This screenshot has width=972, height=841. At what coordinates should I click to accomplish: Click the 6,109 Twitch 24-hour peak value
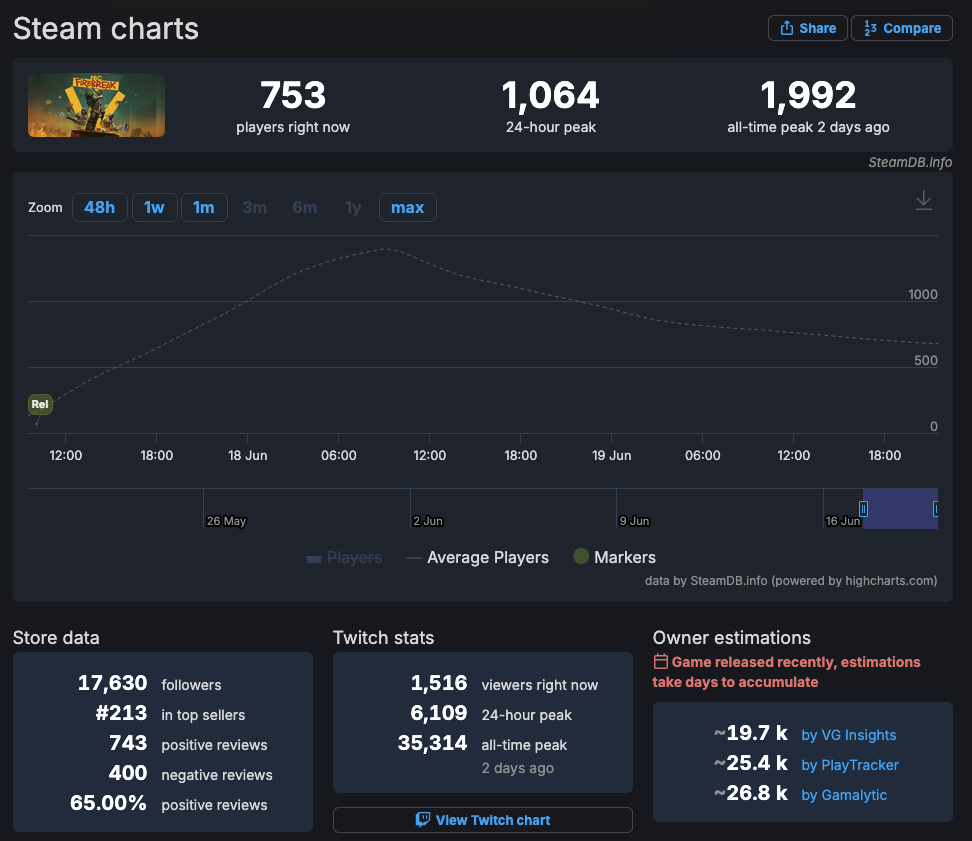[x=439, y=713]
